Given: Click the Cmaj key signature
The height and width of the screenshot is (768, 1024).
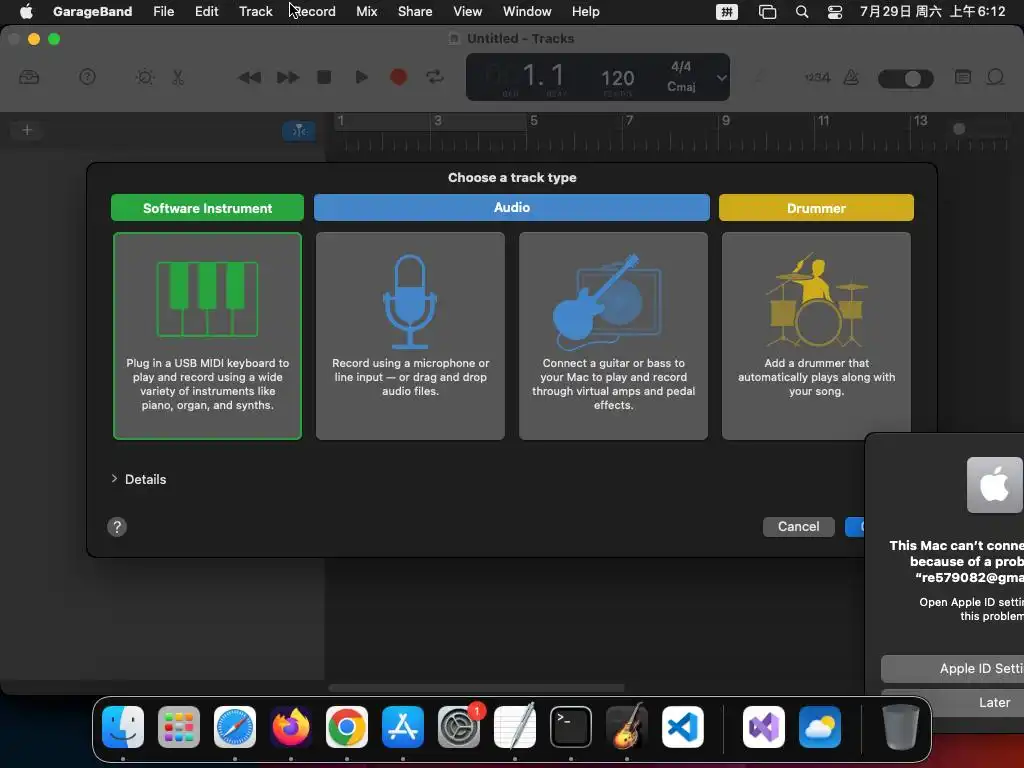Looking at the screenshot, I should (x=681, y=86).
